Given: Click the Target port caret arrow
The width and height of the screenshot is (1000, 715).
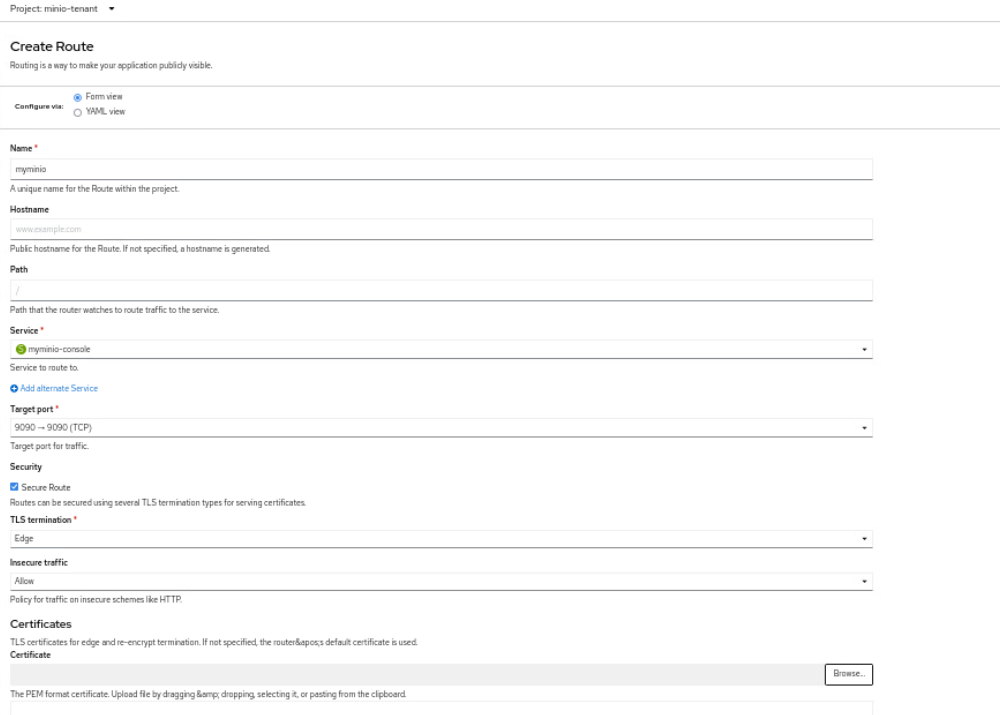Looking at the screenshot, I should pyautogui.click(x=864, y=428).
